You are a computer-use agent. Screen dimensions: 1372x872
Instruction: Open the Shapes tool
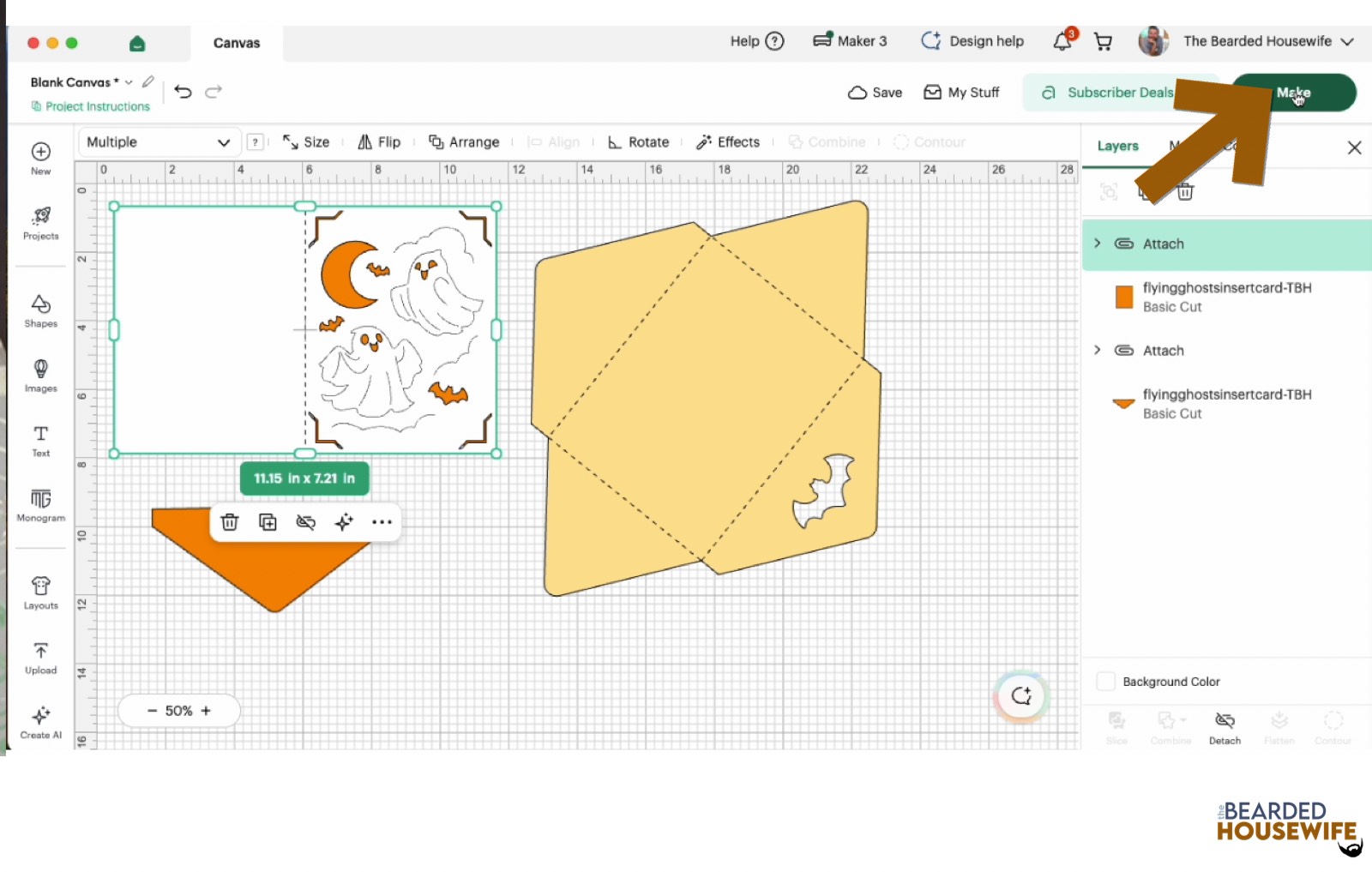click(40, 311)
